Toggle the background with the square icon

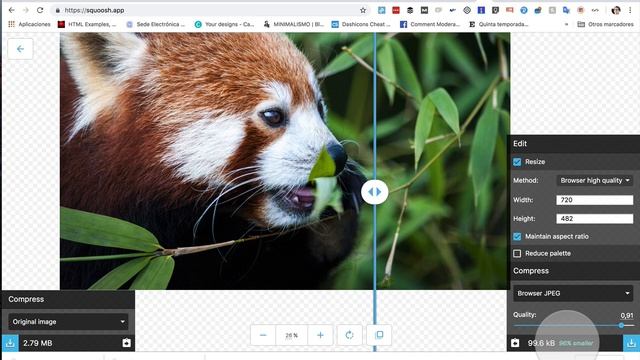tap(379, 335)
